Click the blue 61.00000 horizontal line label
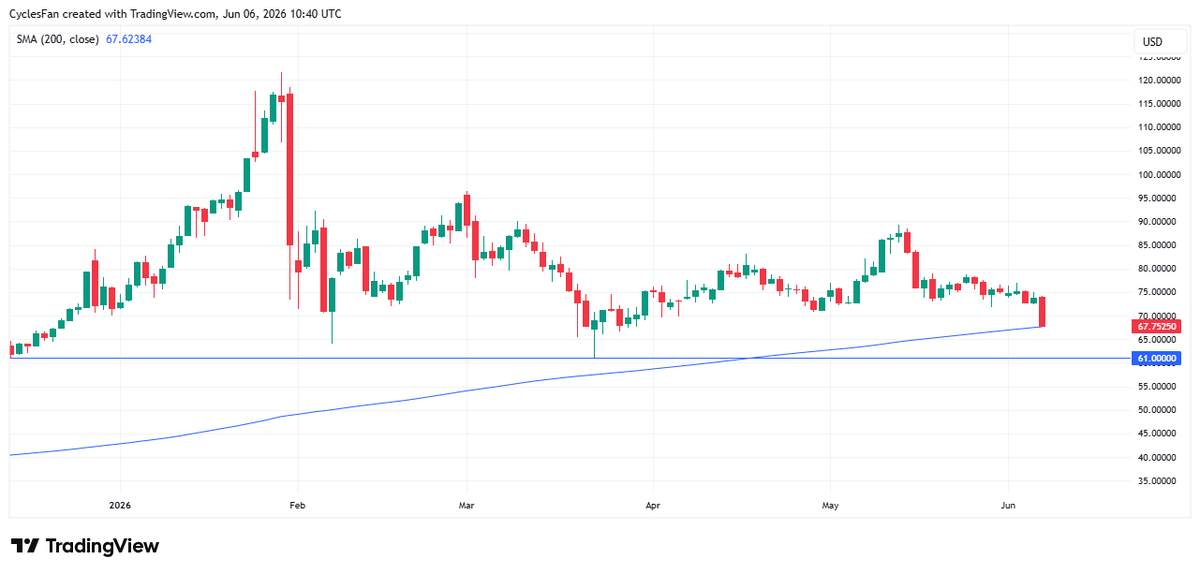The height and width of the screenshot is (574, 1200). click(1156, 358)
